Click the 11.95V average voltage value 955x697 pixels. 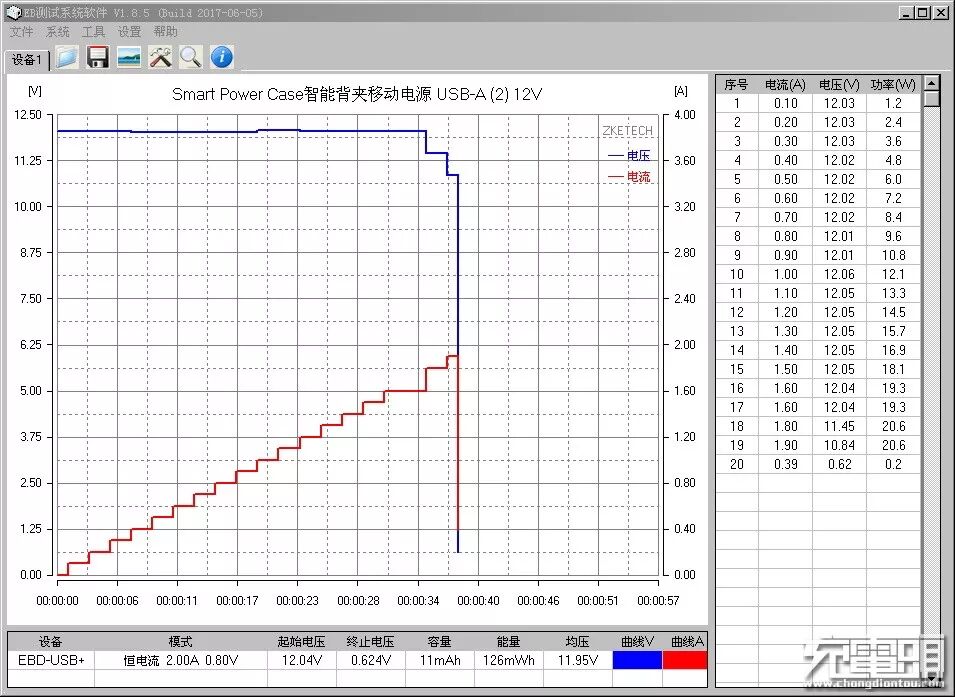(577, 660)
